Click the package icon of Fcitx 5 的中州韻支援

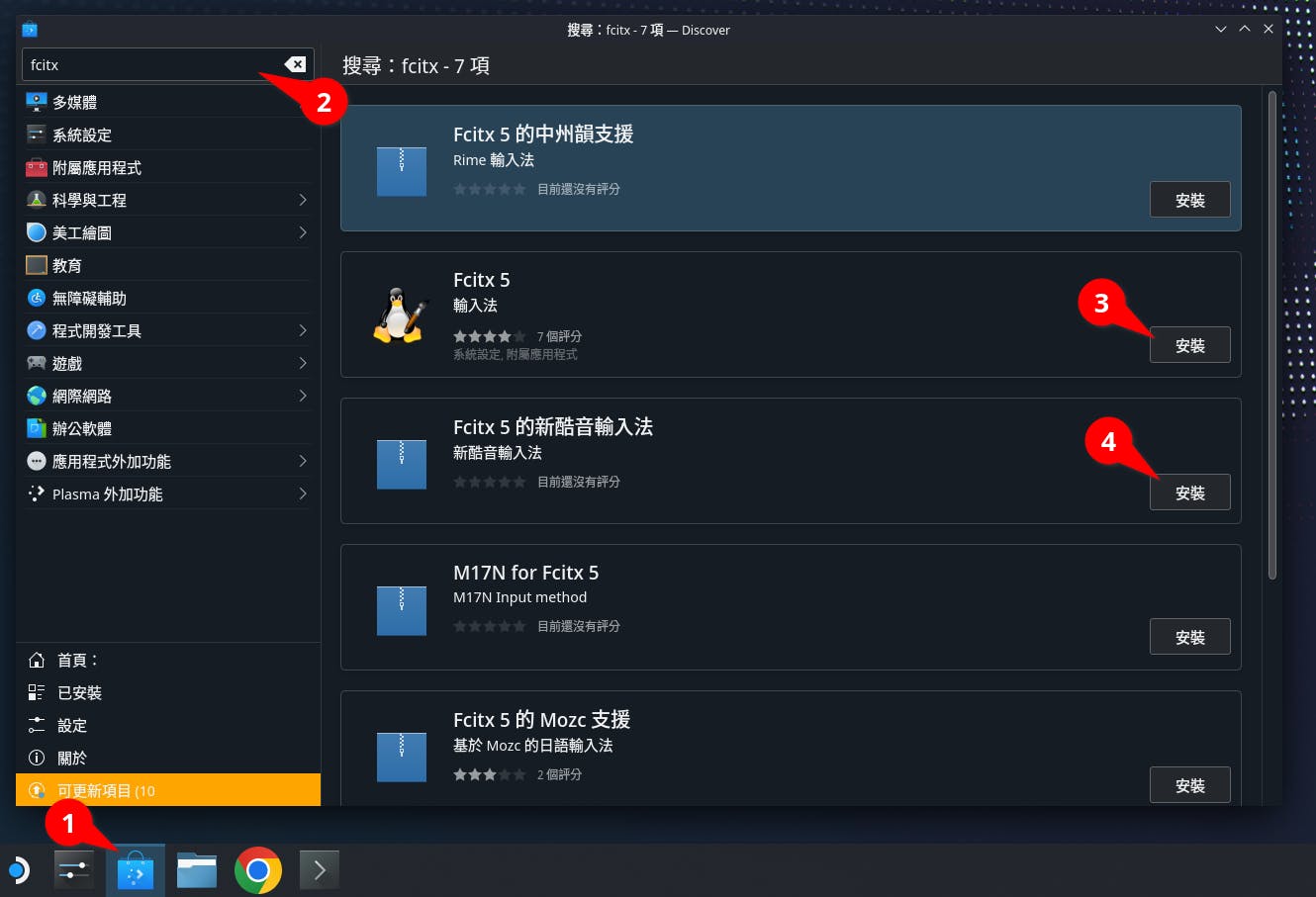pos(402,170)
